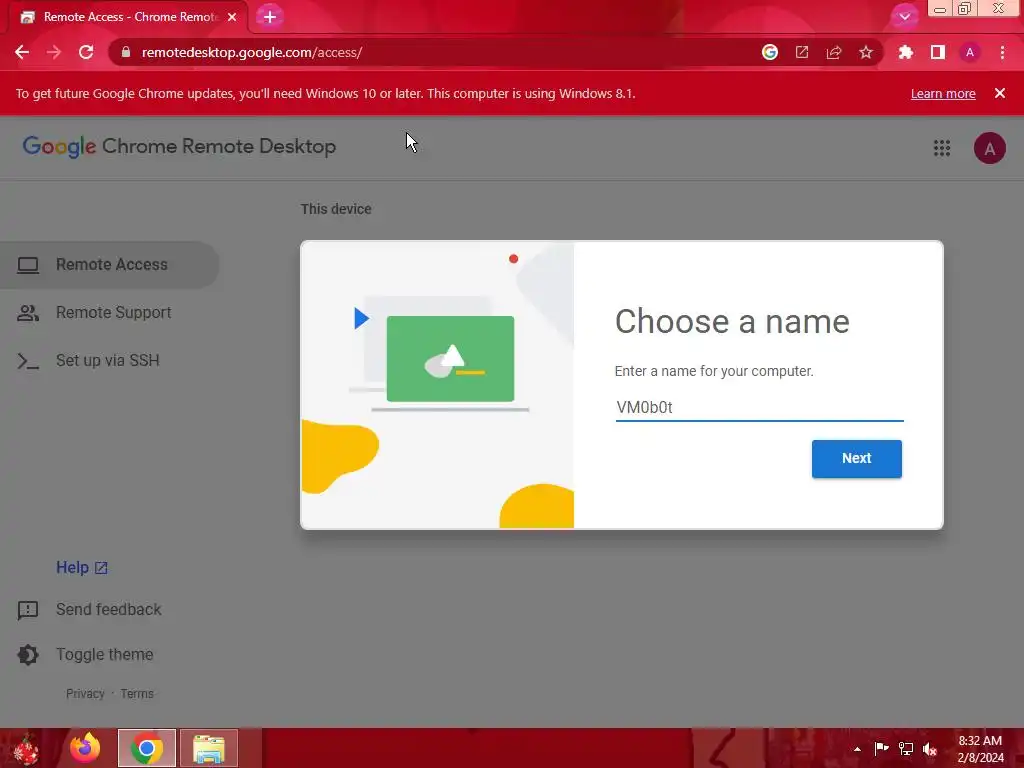The image size is (1024, 768).
Task: Click muted speaker volume tray icon
Action: point(930,749)
